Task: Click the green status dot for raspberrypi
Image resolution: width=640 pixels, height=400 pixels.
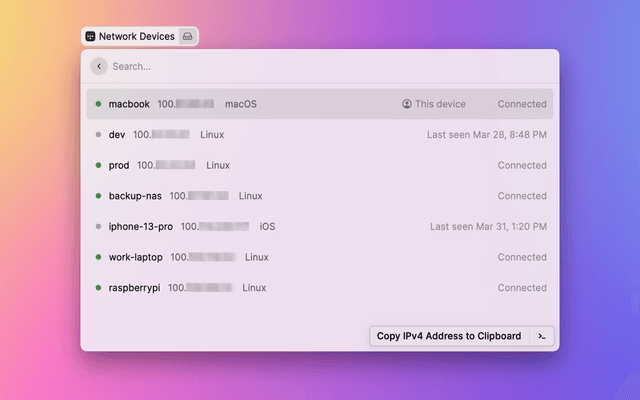Action: [98, 288]
